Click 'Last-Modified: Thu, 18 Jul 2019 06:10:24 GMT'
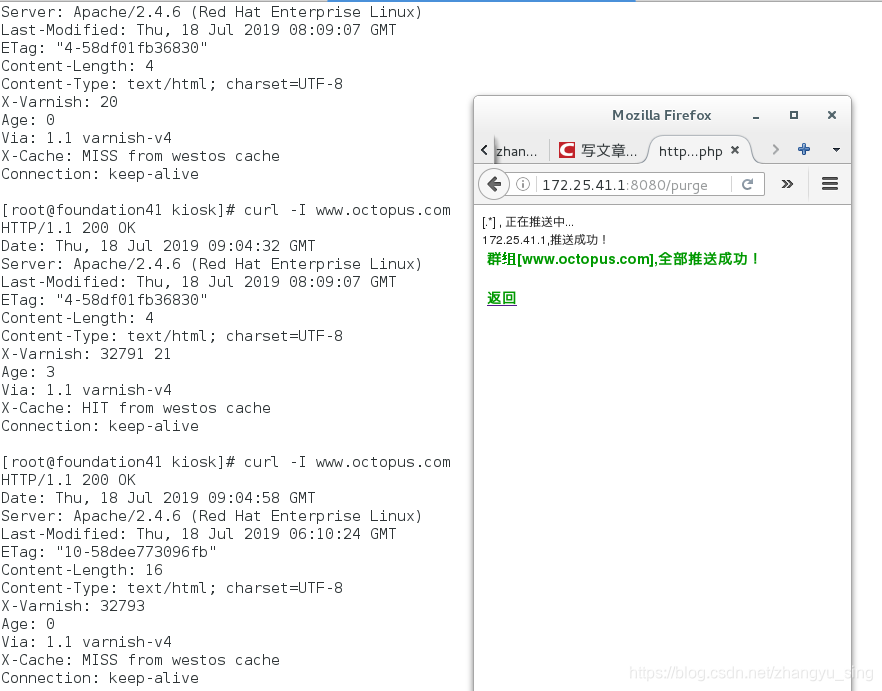The height and width of the screenshot is (691, 882). pos(199,534)
